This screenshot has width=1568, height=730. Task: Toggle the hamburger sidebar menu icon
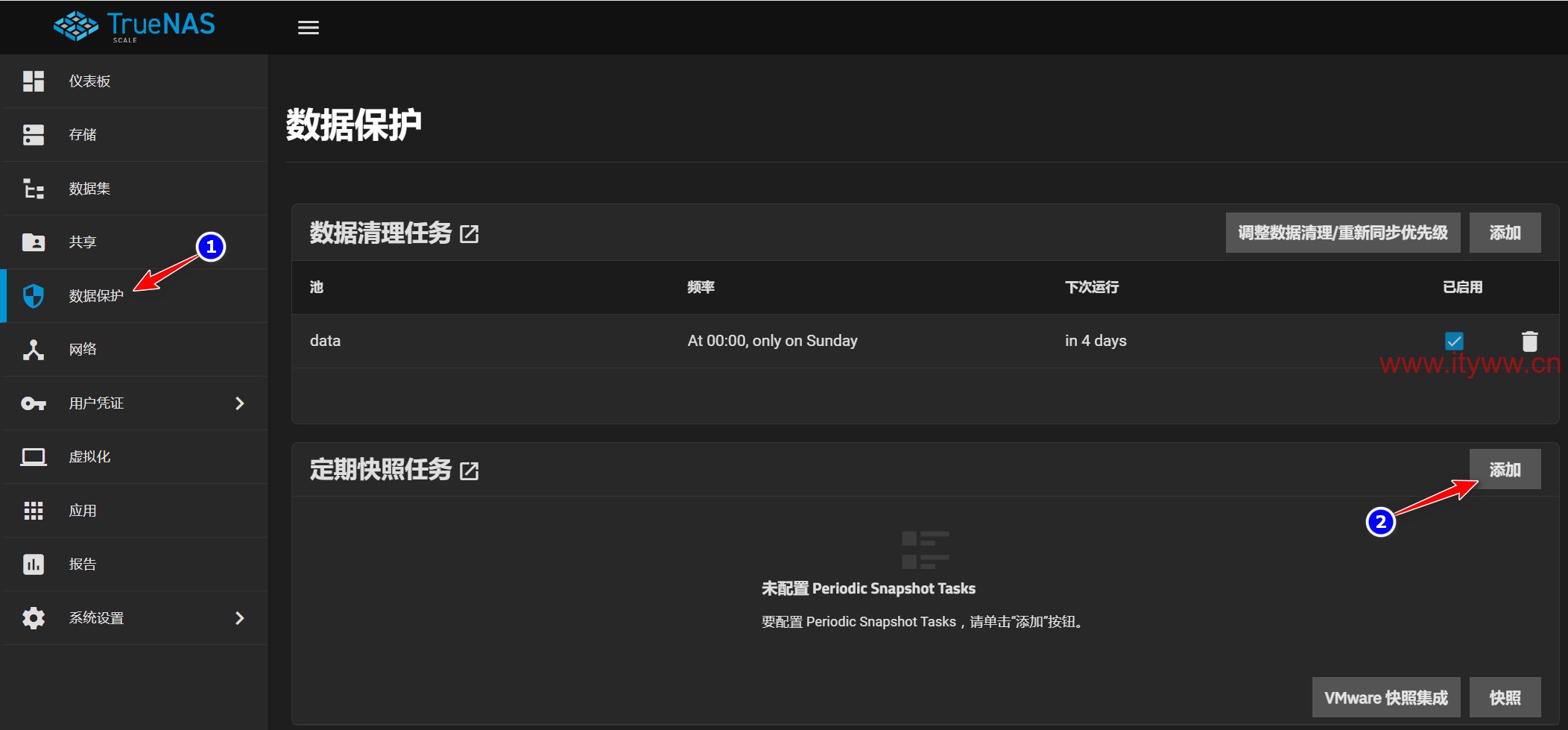coord(309,28)
